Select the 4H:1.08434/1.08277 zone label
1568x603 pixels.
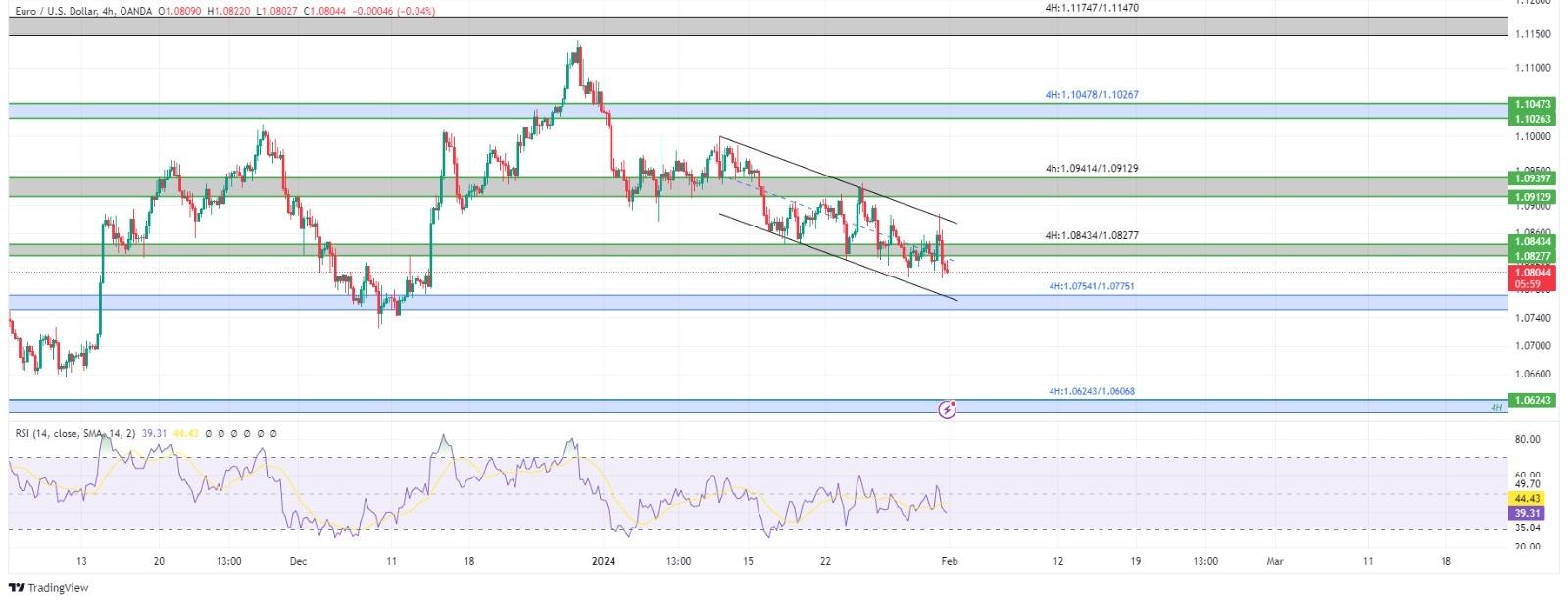click(x=1091, y=236)
